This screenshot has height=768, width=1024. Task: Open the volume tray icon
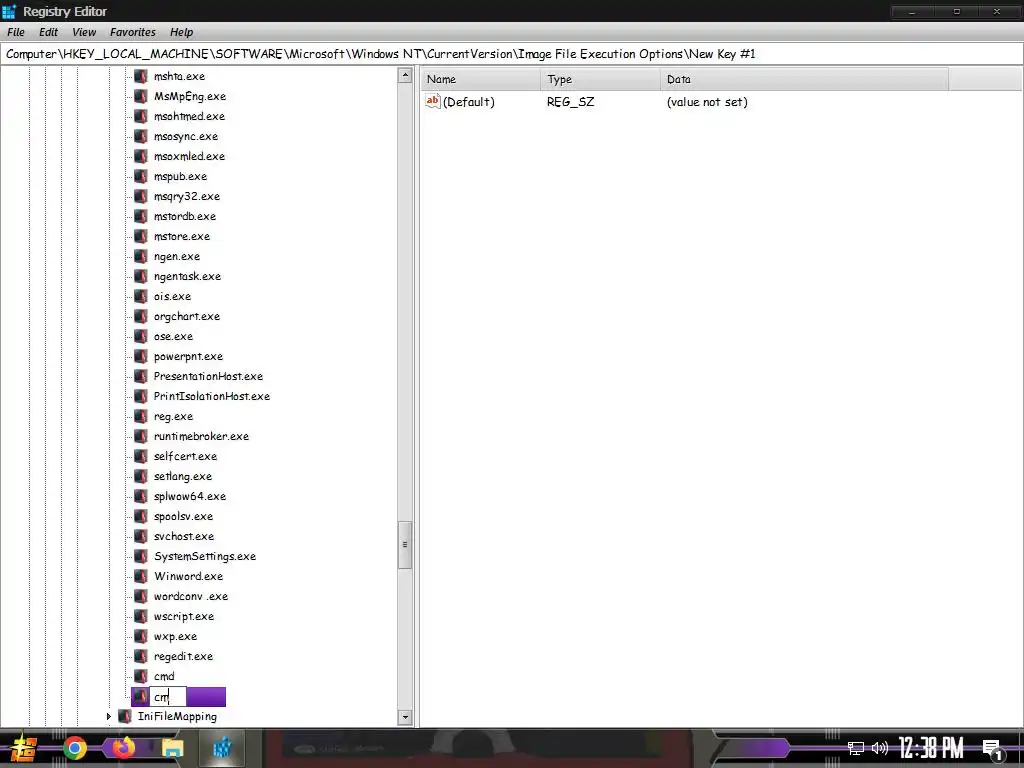tap(880, 748)
